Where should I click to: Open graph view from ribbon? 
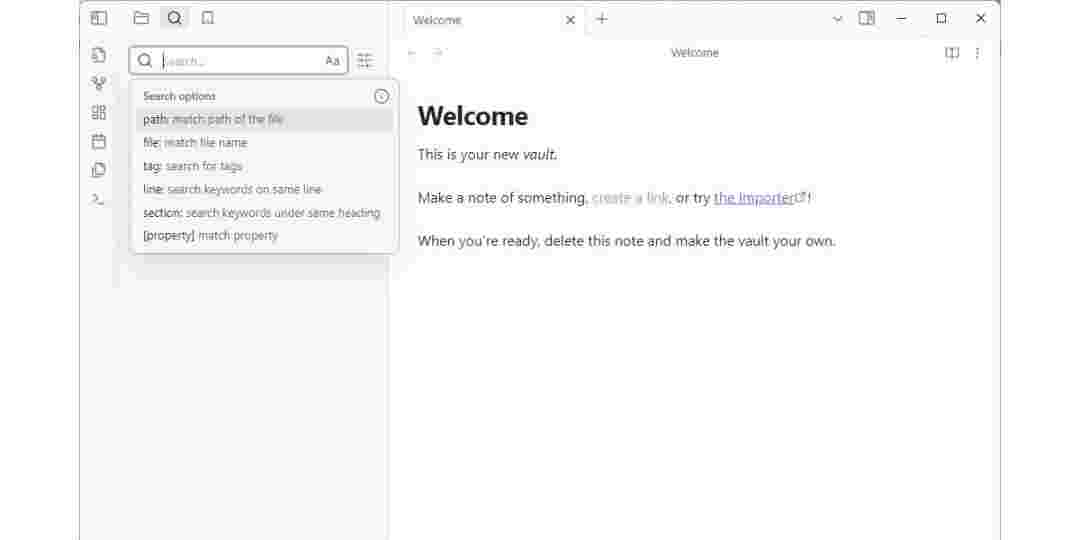click(x=99, y=84)
